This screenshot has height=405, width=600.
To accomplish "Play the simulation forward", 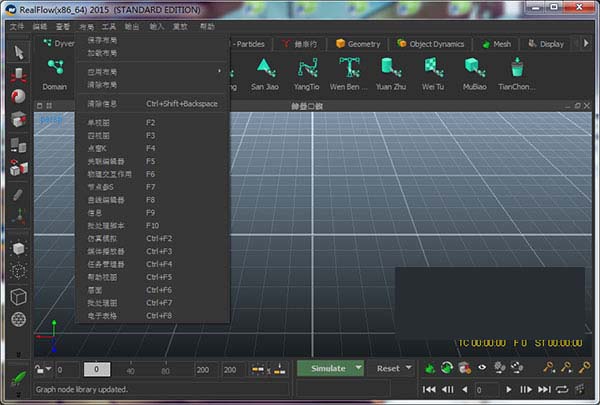I will click(x=509, y=390).
